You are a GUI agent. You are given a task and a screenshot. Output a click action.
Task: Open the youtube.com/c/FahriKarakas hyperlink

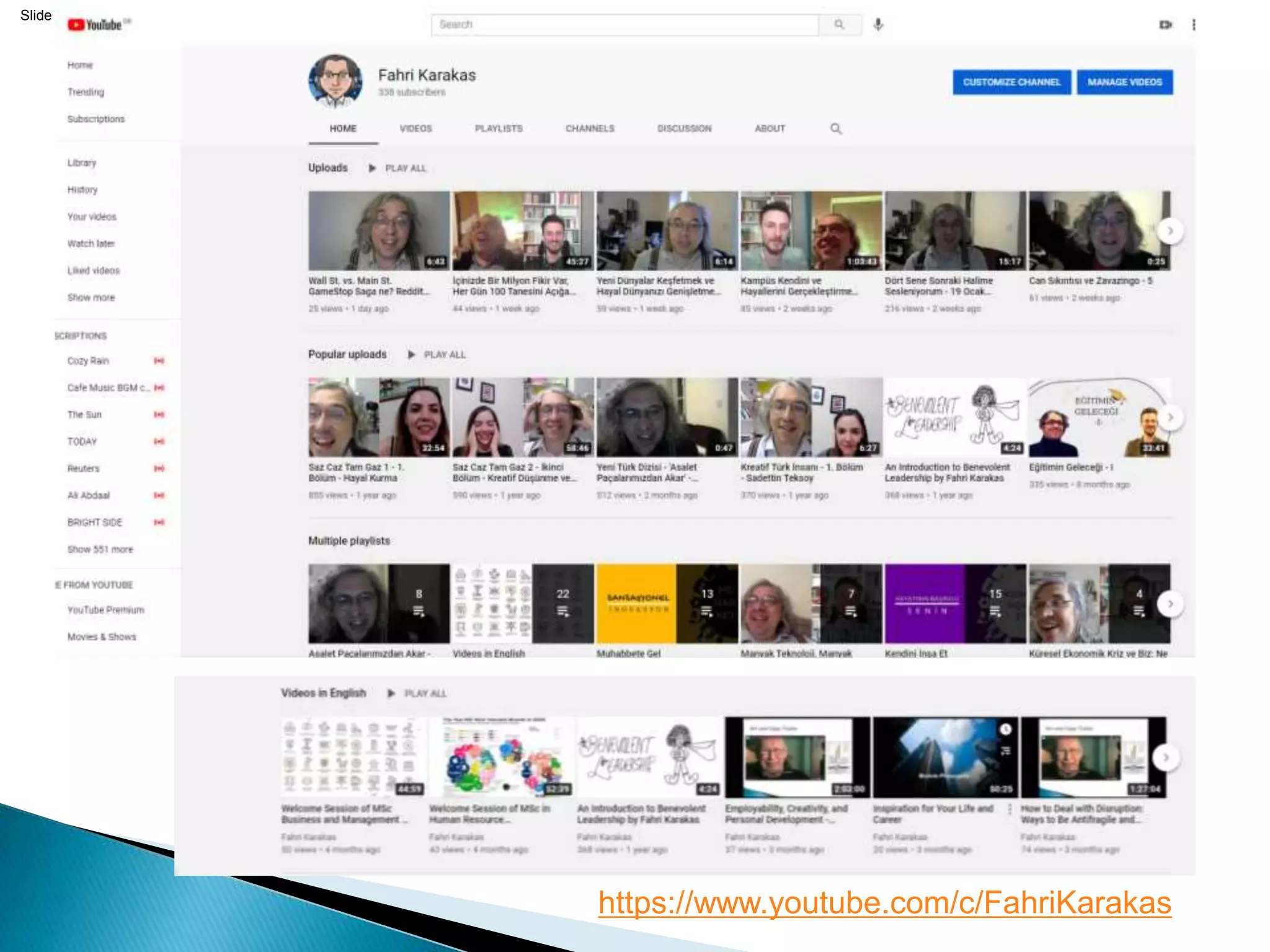pos(884,903)
